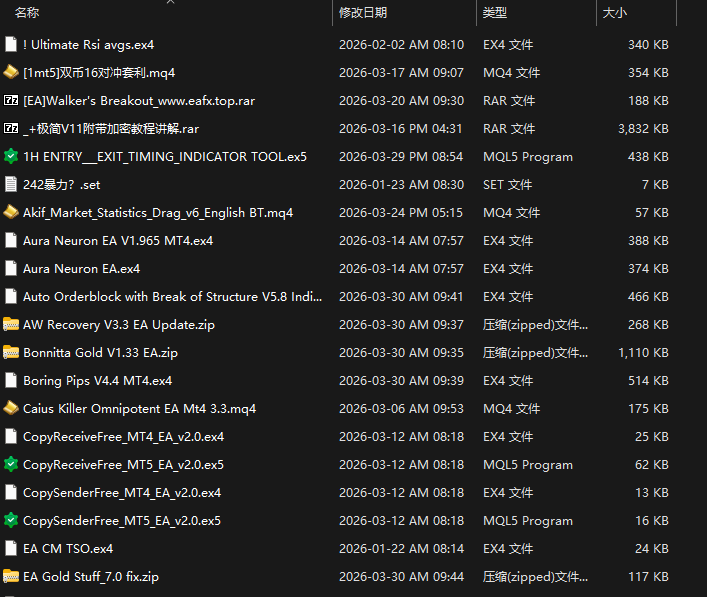Click the green MQL5 icon of 1H ENTRY__EXIT_TIMING_INDICATOR TOOL.ex5

tap(11, 156)
